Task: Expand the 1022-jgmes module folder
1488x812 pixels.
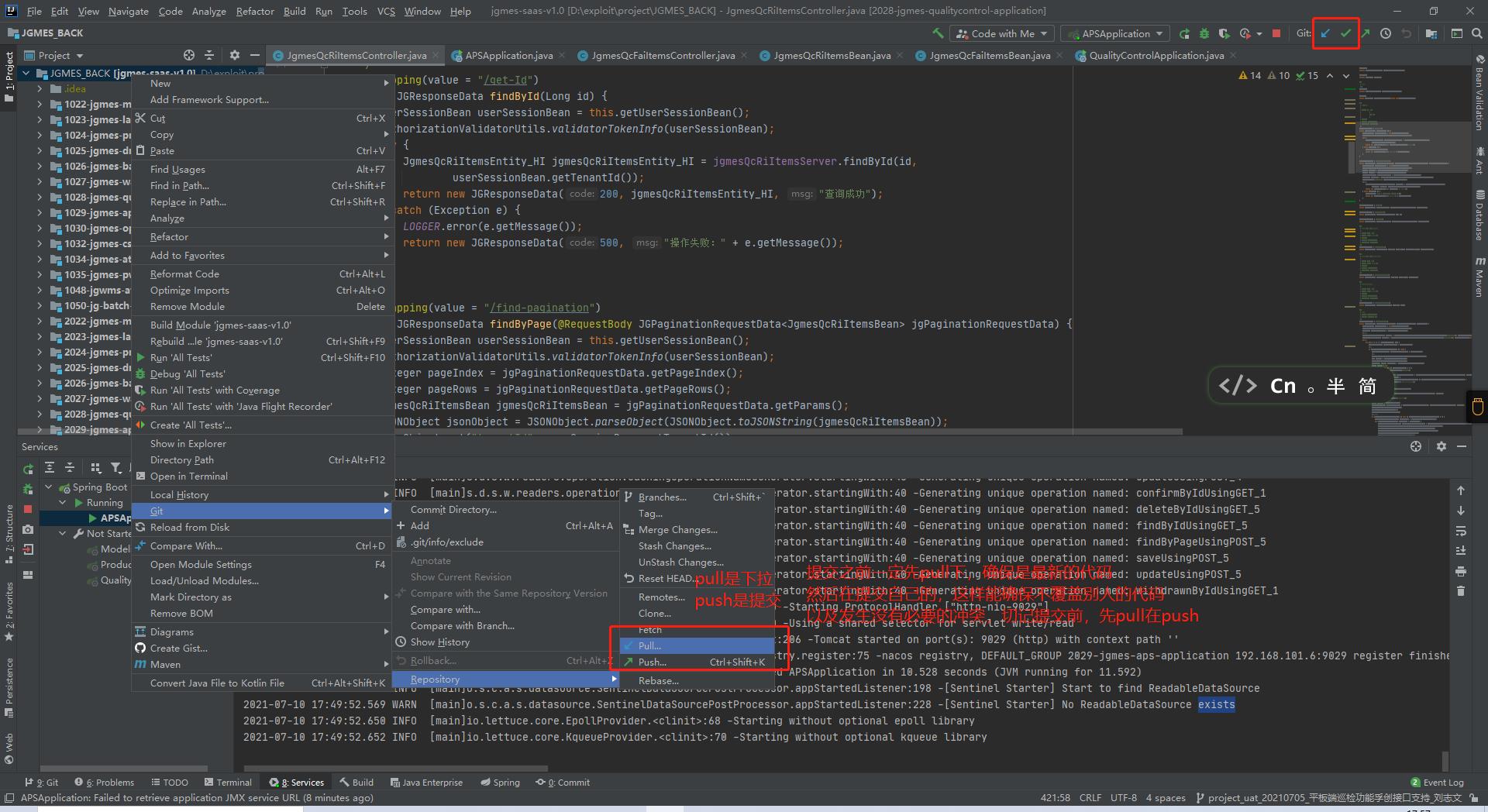Action: (x=40, y=104)
